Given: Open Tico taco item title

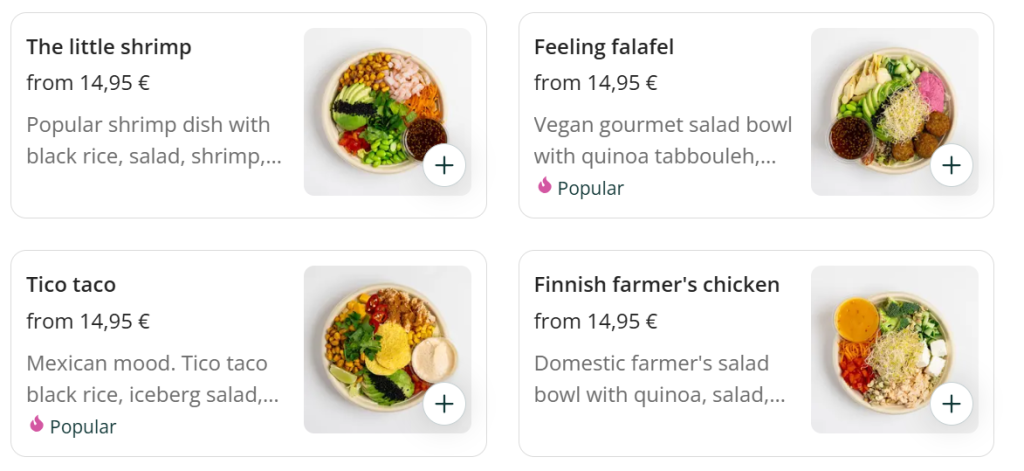Looking at the screenshot, I should point(71,285).
